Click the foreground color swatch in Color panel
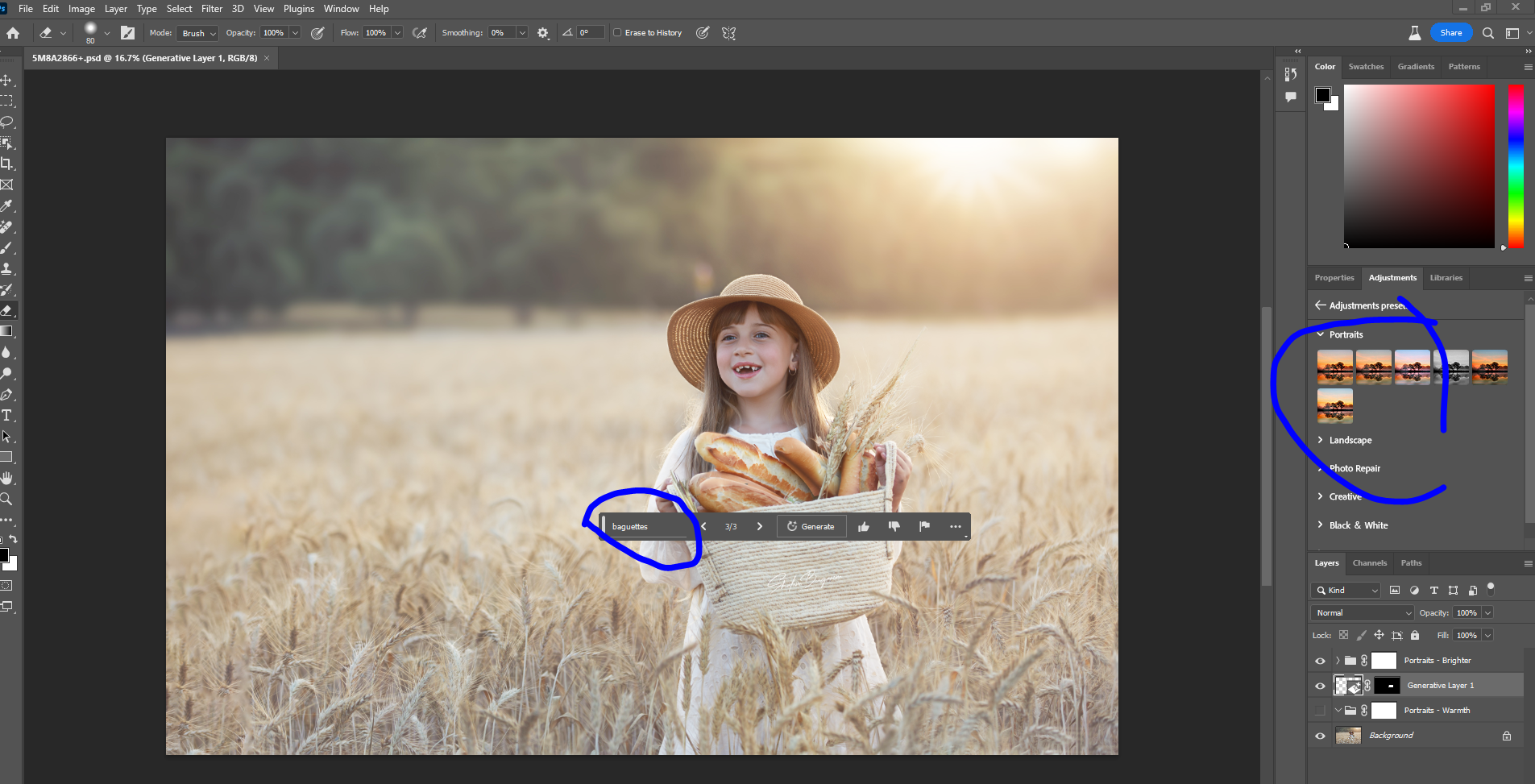This screenshot has width=1535, height=784. pyautogui.click(x=1322, y=95)
